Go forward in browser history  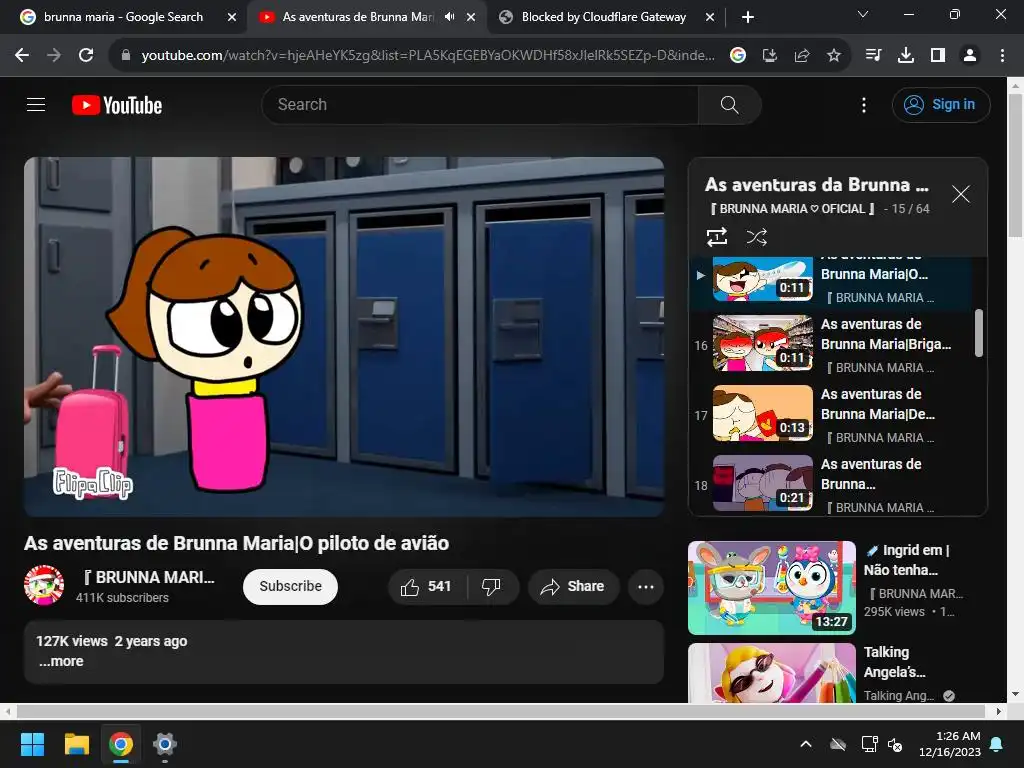(x=54, y=56)
